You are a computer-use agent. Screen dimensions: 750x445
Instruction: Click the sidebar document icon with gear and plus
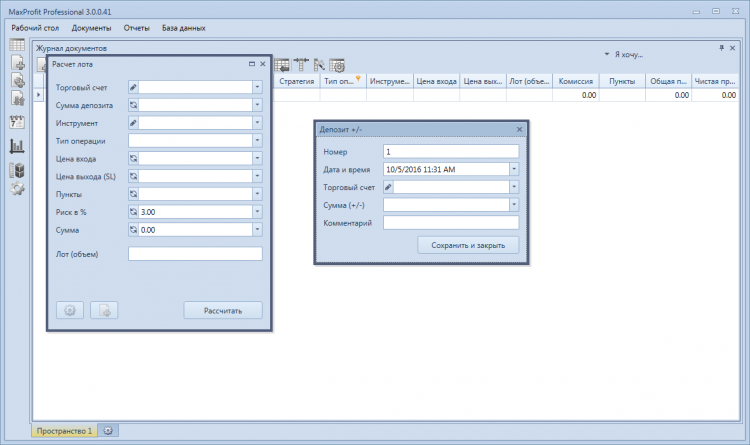pos(18,80)
